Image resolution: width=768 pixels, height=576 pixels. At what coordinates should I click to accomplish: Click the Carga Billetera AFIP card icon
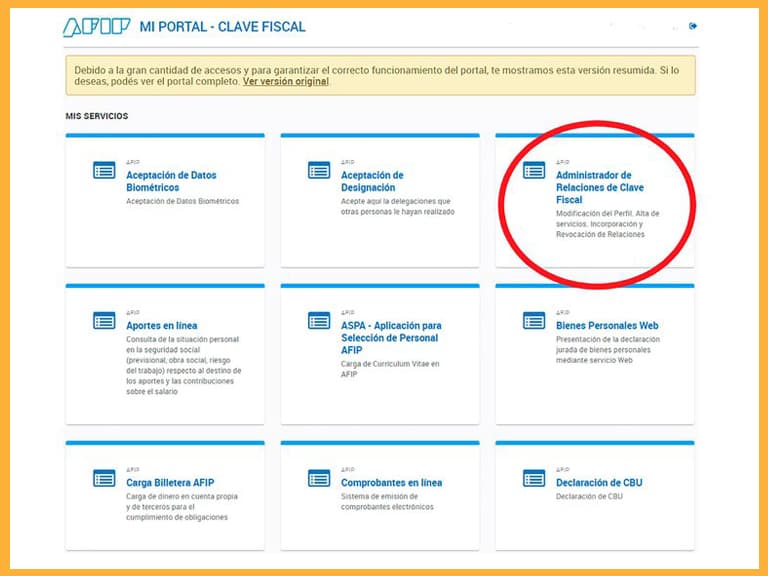(x=104, y=478)
